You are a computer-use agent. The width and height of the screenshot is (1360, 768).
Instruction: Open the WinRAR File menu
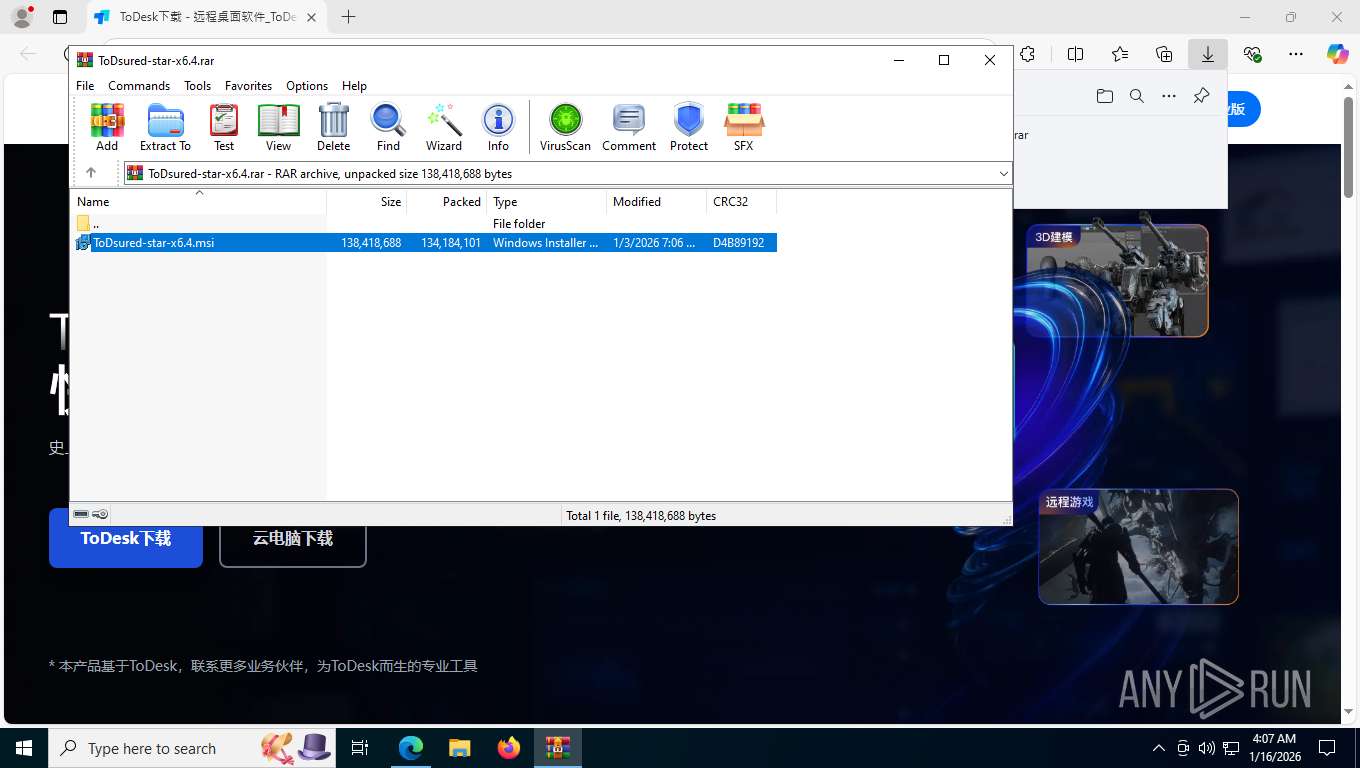85,86
